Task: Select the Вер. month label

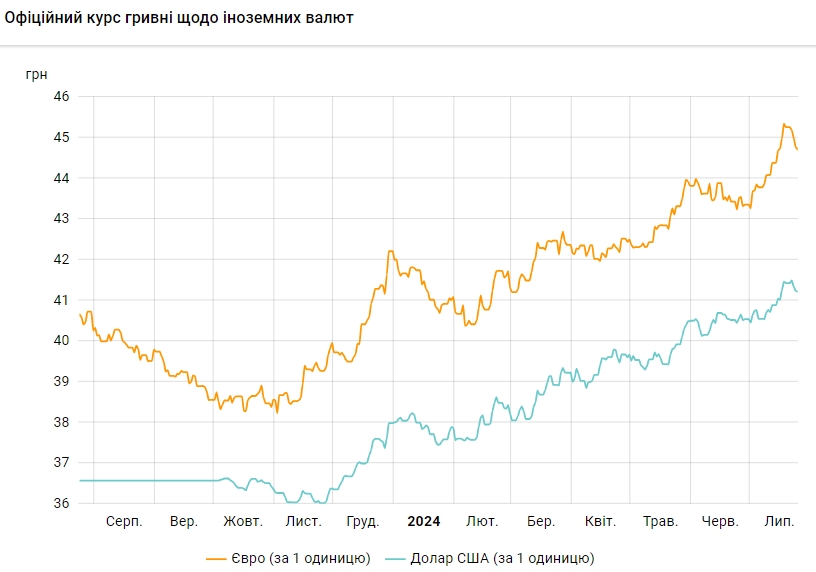Action: pos(184,522)
